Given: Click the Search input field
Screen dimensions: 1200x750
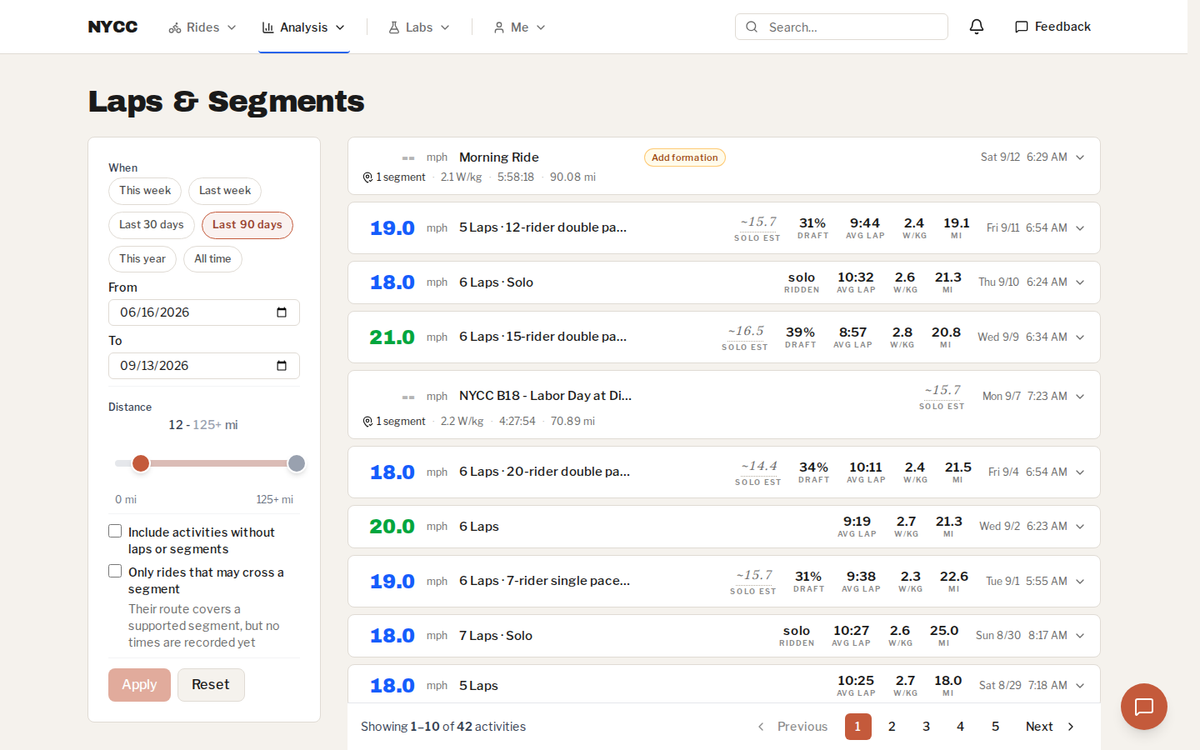Looking at the screenshot, I should (x=841, y=27).
